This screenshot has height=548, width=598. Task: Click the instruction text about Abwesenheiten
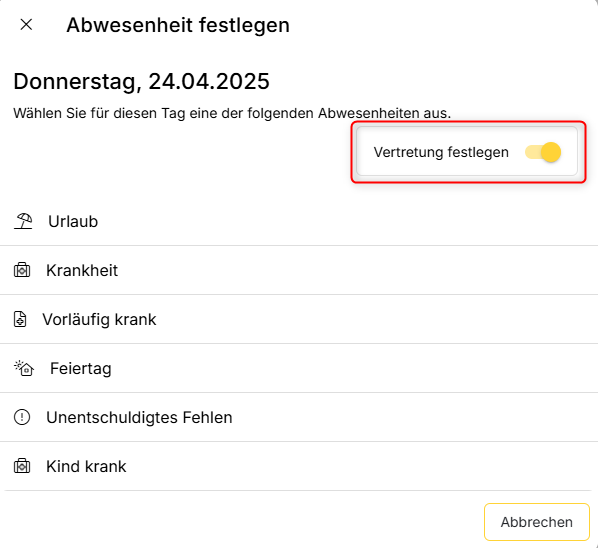[x=232, y=113]
